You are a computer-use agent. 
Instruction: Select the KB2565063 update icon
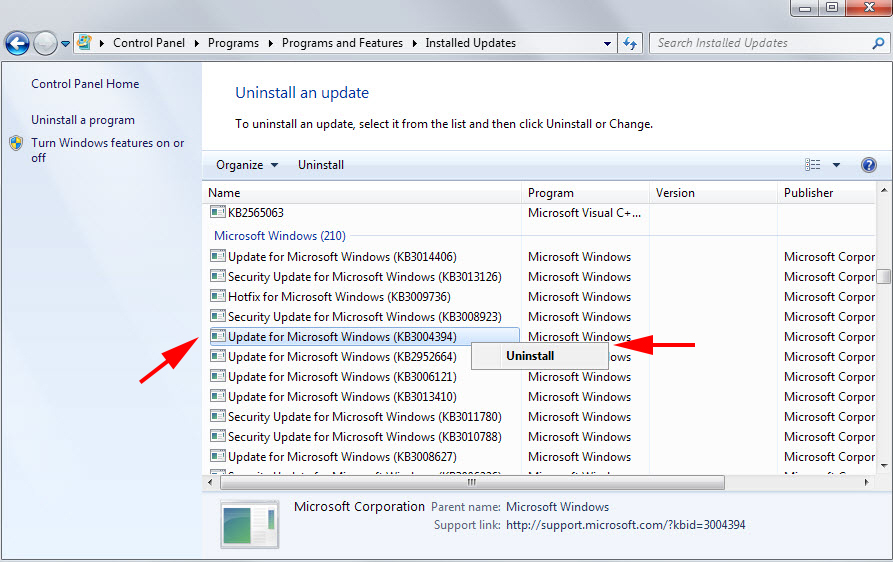coord(218,212)
